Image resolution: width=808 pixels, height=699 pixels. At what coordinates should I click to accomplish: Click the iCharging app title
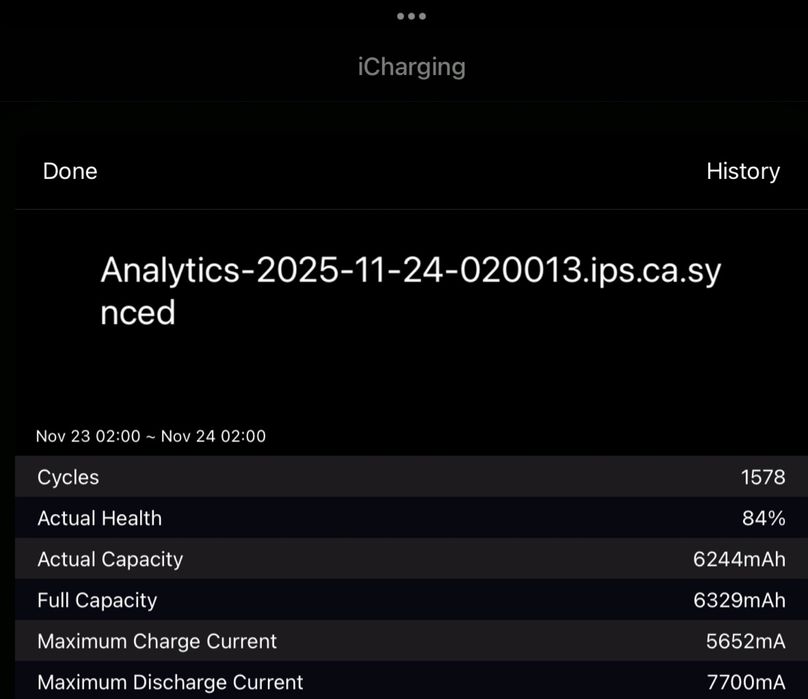point(411,67)
